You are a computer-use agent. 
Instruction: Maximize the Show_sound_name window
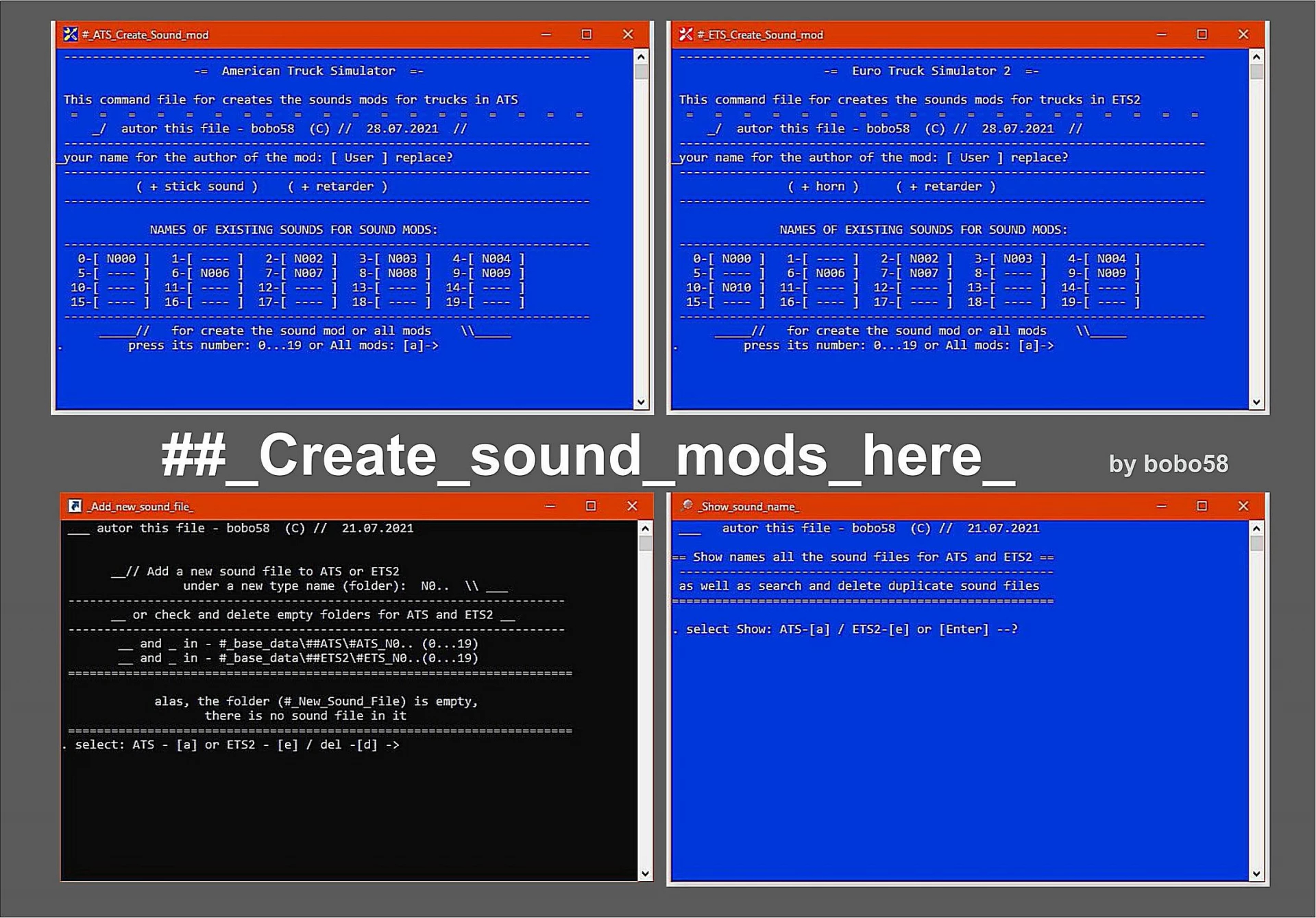1202,506
